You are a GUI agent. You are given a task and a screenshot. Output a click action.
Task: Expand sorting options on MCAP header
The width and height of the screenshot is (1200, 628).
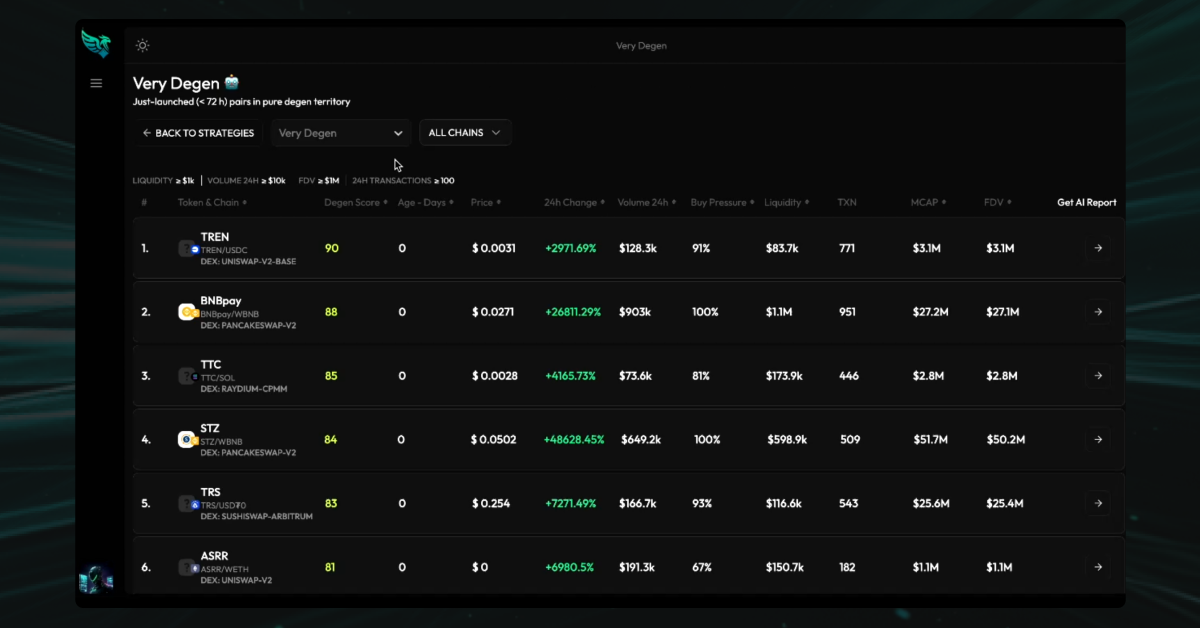pos(928,202)
